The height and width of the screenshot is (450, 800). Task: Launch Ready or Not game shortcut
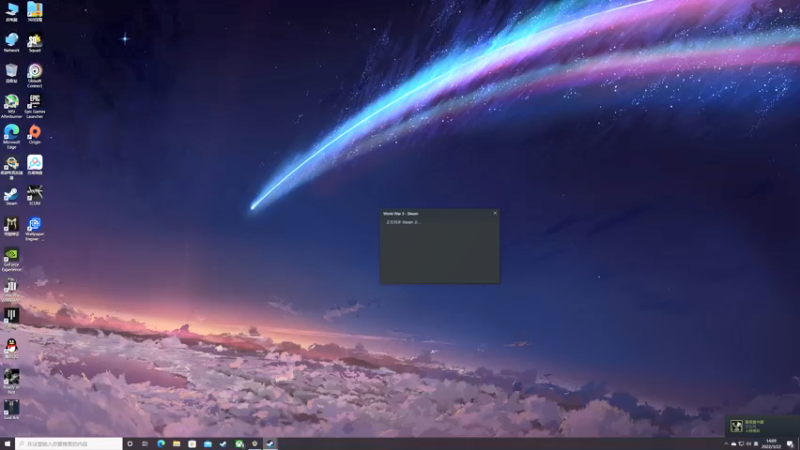pos(11,381)
